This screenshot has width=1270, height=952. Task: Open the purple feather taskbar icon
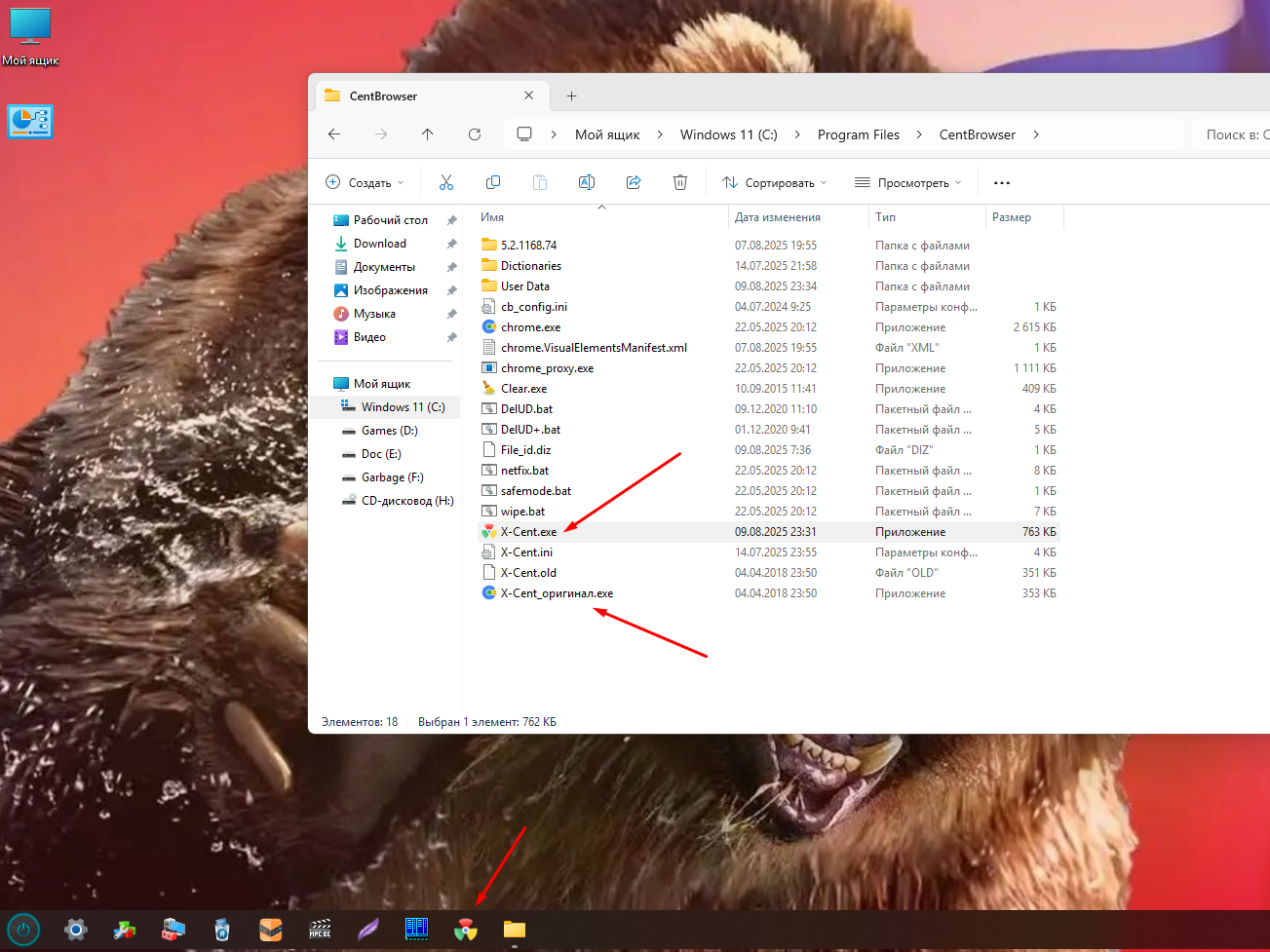368,930
